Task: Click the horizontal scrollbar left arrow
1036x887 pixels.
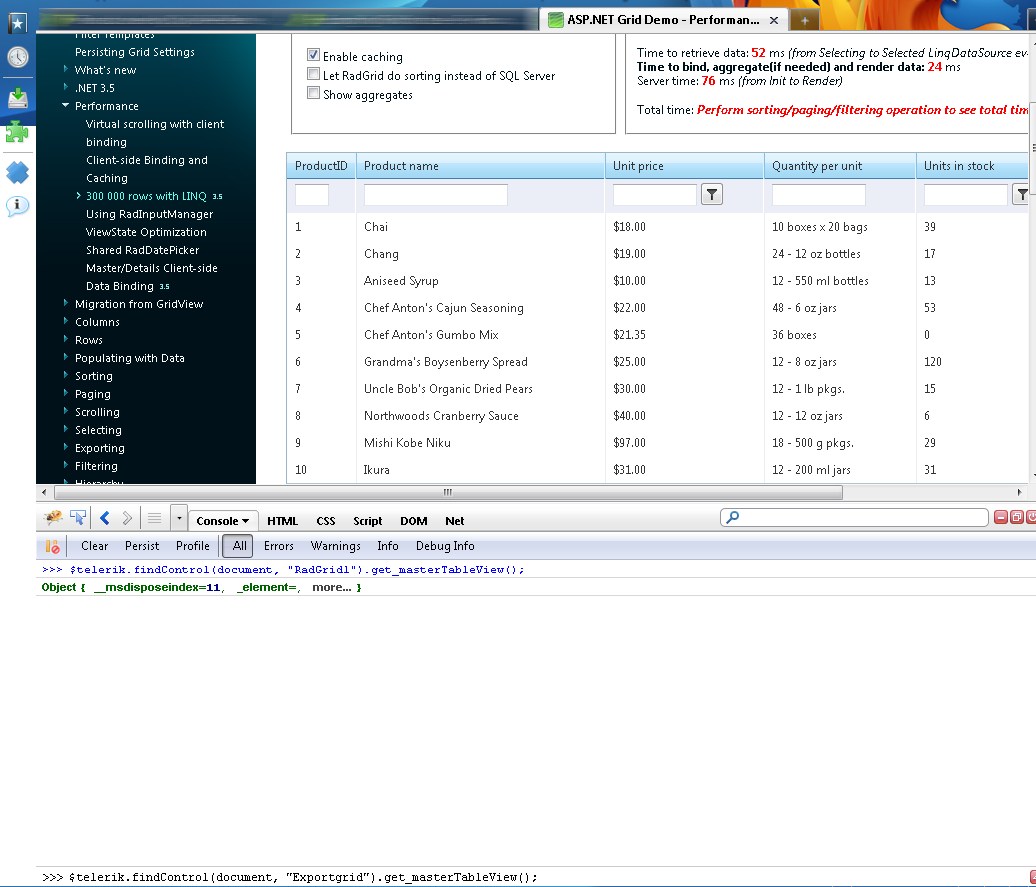Action: pos(44,492)
